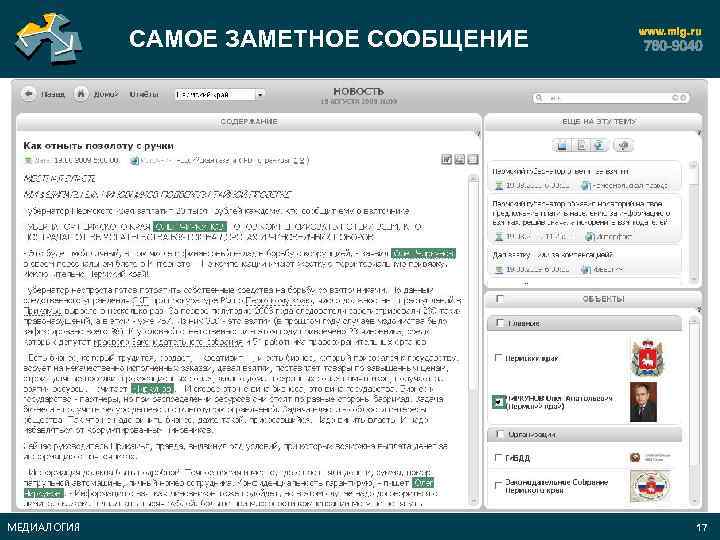
Task: Open the Отчёты menu item
Action: click(x=144, y=94)
